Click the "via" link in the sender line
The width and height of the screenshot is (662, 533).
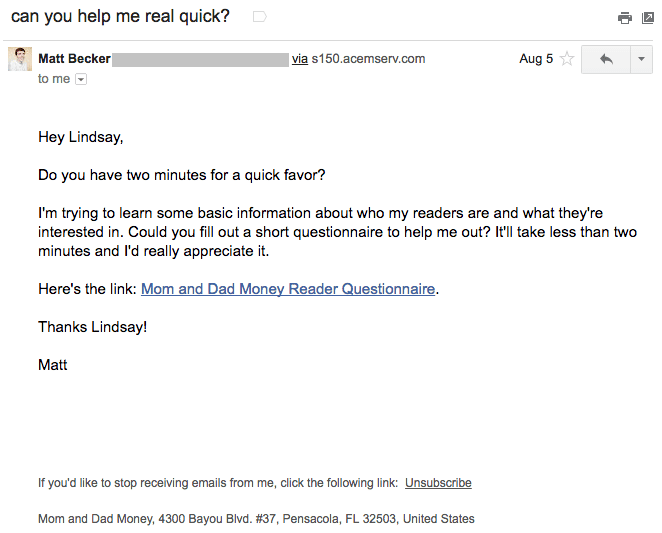(x=300, y=59)
